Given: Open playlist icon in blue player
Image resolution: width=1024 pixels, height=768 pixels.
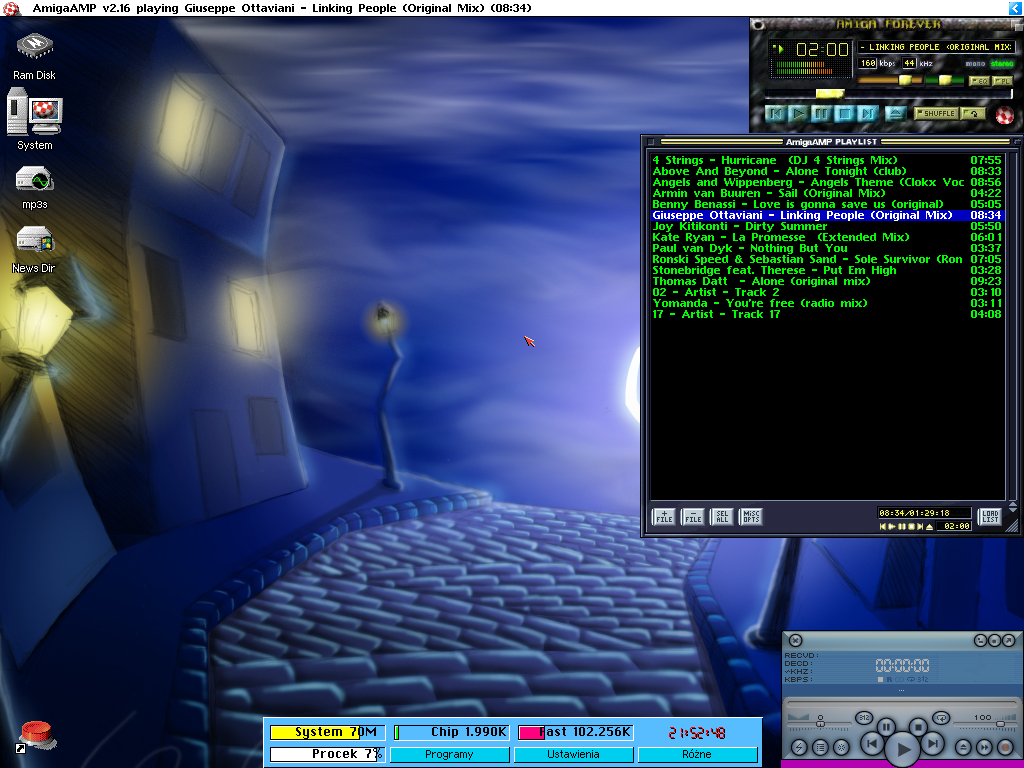Looking at the screenshot, I should pos(820,747).
